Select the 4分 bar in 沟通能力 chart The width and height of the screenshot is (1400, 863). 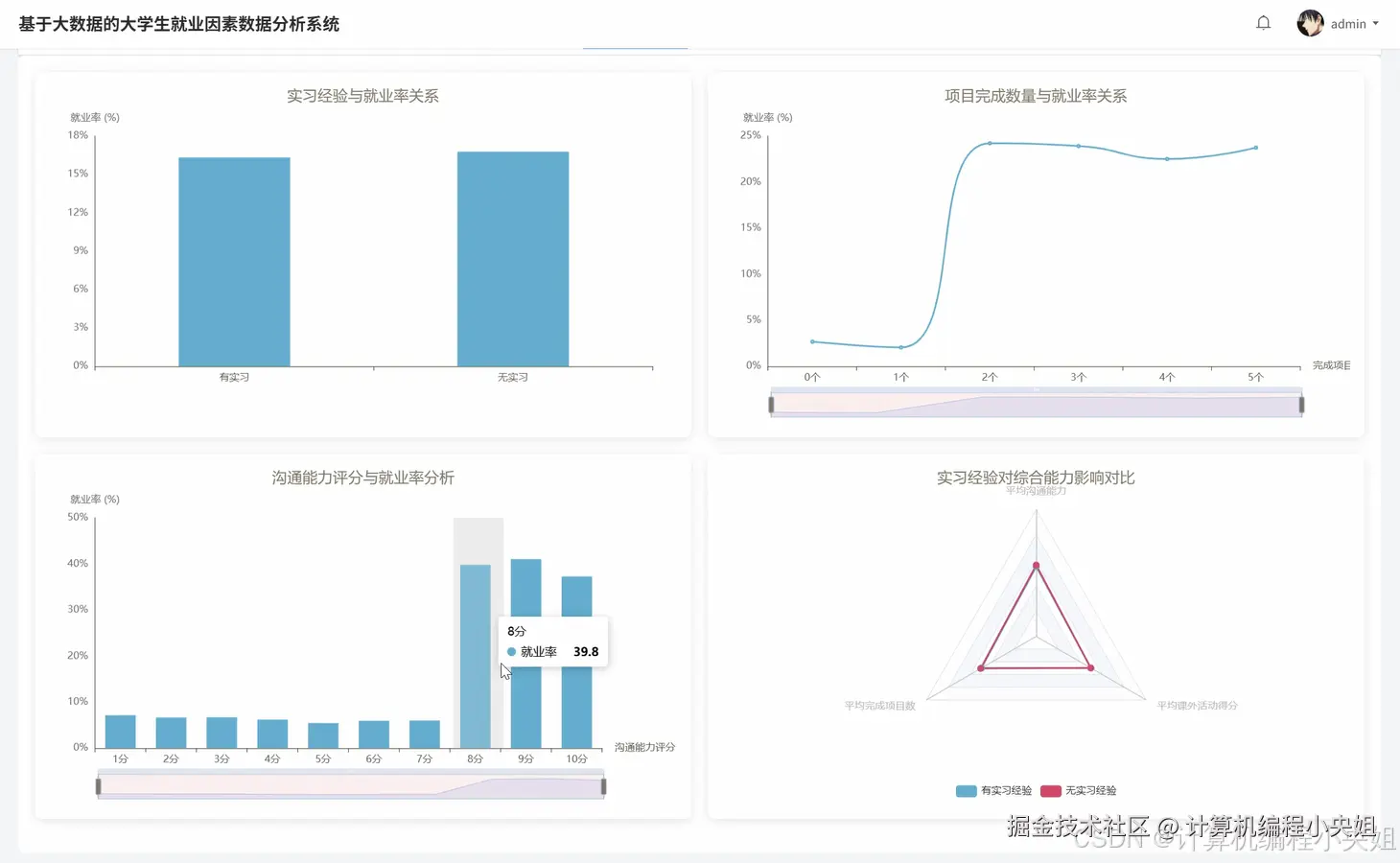click(272, 734)
